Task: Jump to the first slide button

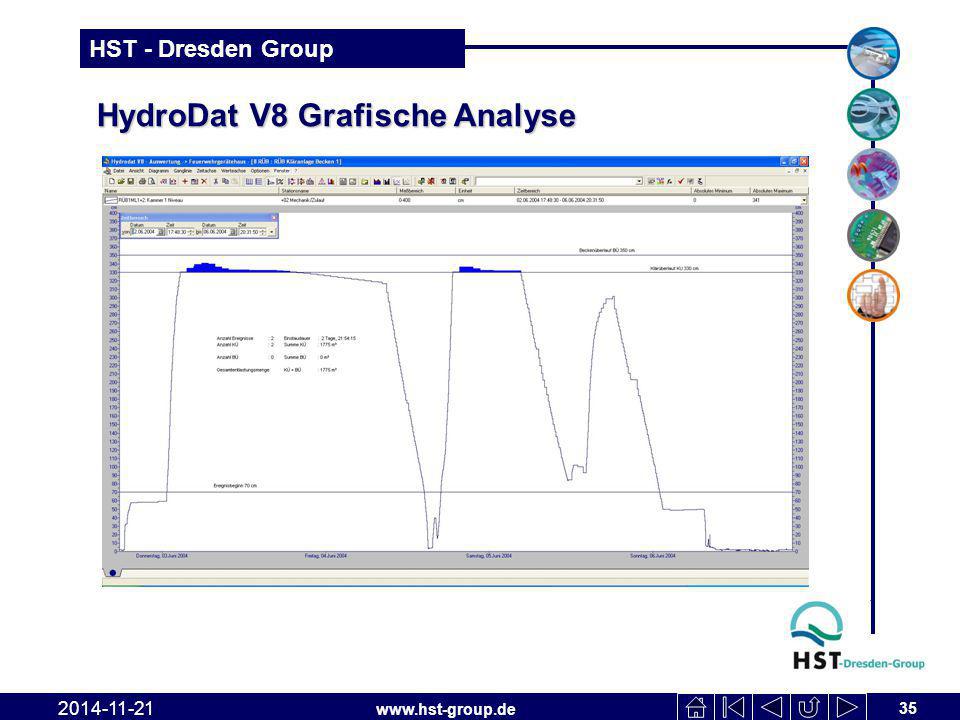Action: (x=733, y=707)
